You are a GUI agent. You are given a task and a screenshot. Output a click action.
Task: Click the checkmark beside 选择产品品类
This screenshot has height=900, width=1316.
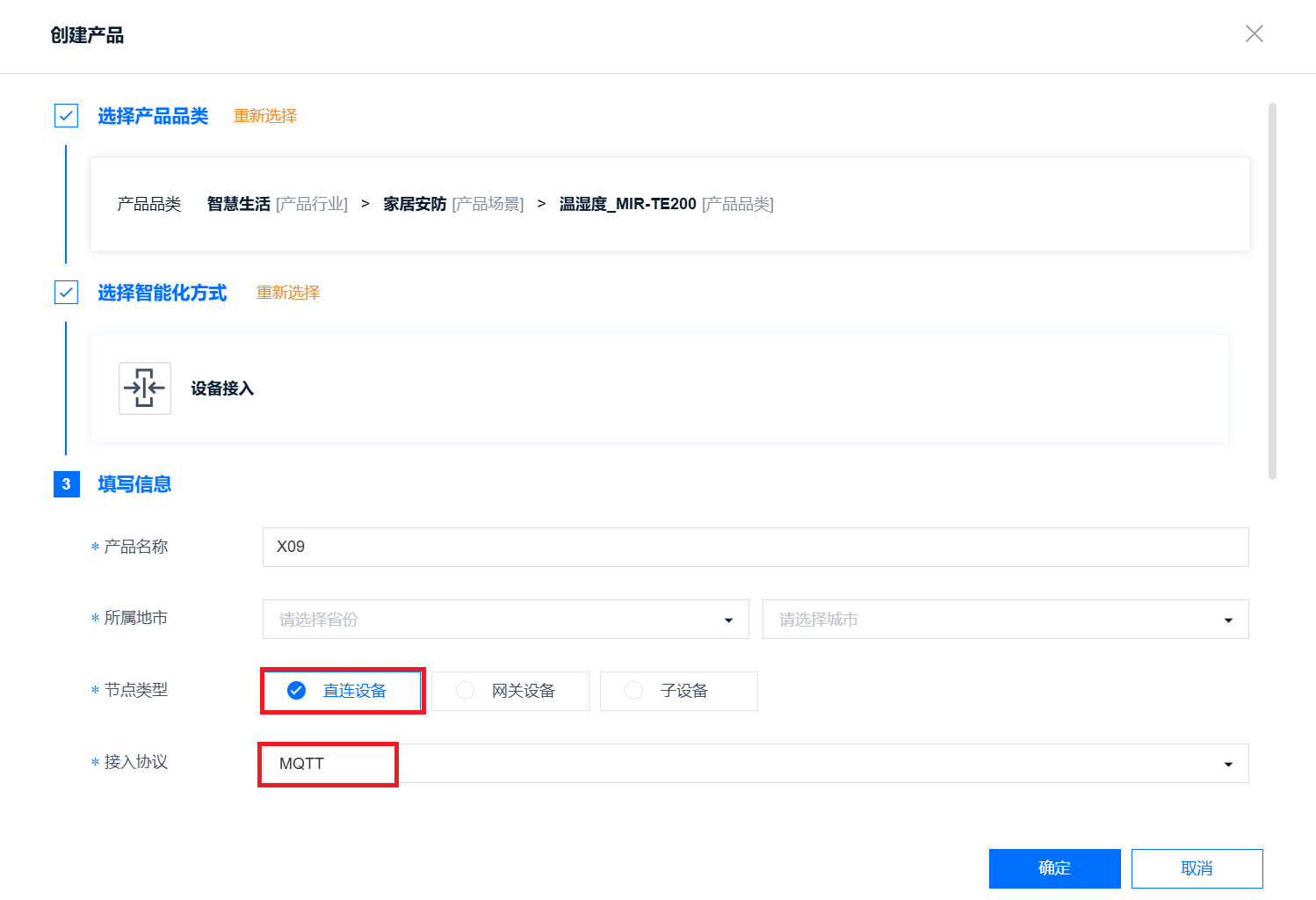pos(66,116)
